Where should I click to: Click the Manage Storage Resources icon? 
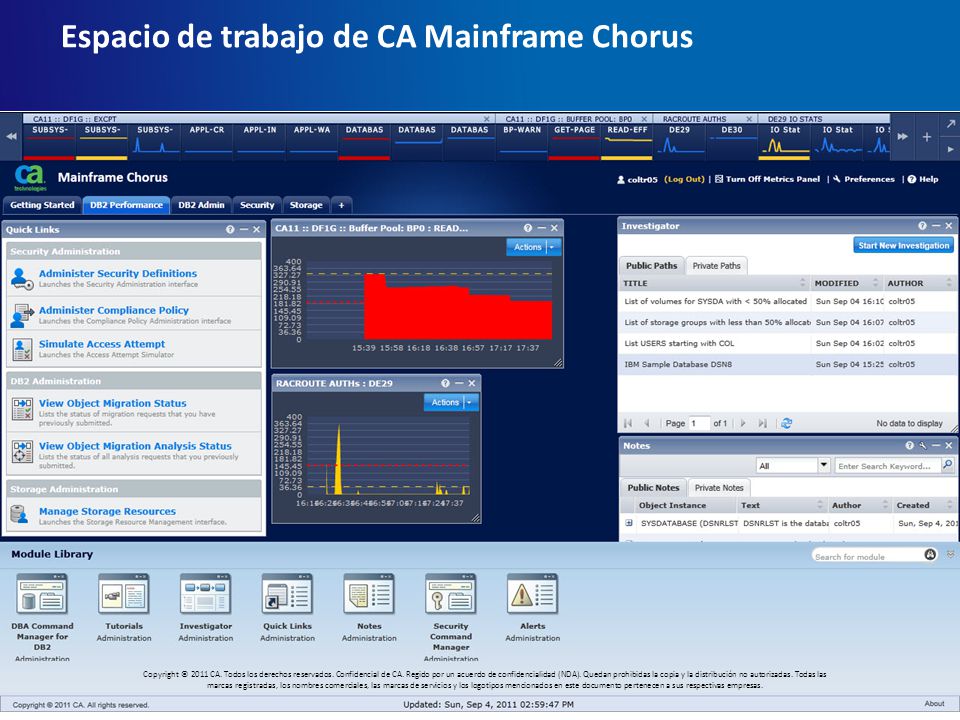pyautogui.click(x=20, y=514)
